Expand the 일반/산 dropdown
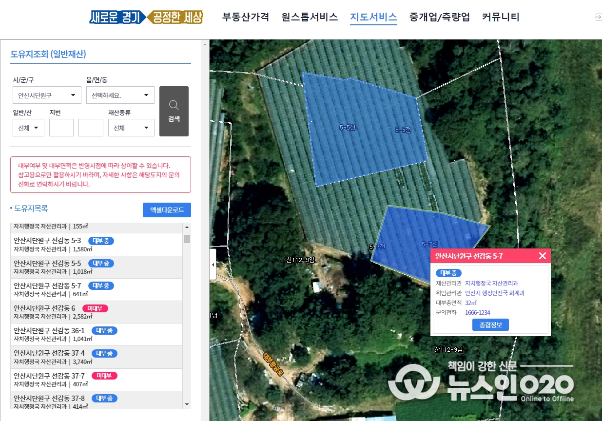The height and width of the screenshot is (421, 602). (x=28, y=128)
